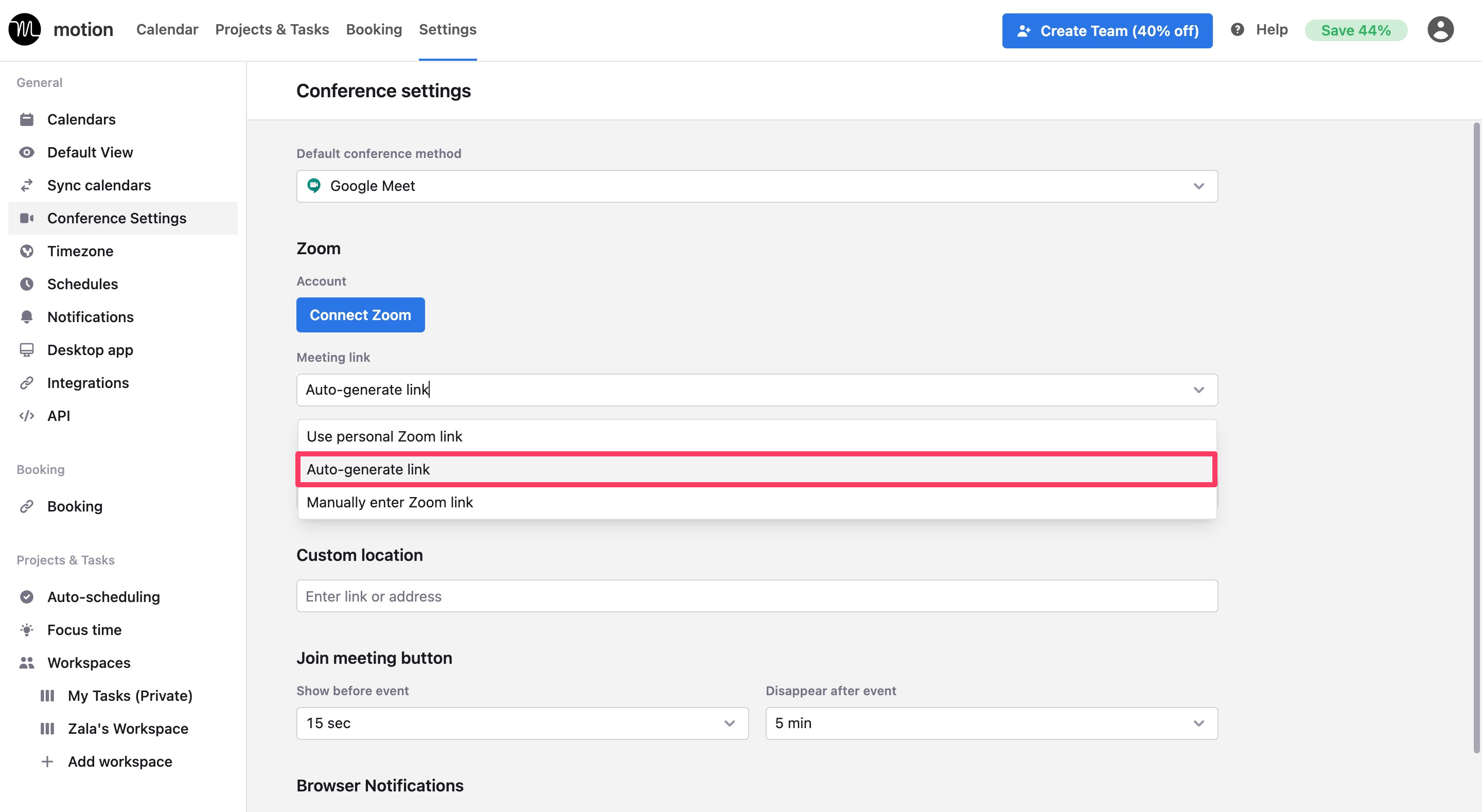Open the Settings tab
The height and width of the screenshot is (812, 1482).
448,29
